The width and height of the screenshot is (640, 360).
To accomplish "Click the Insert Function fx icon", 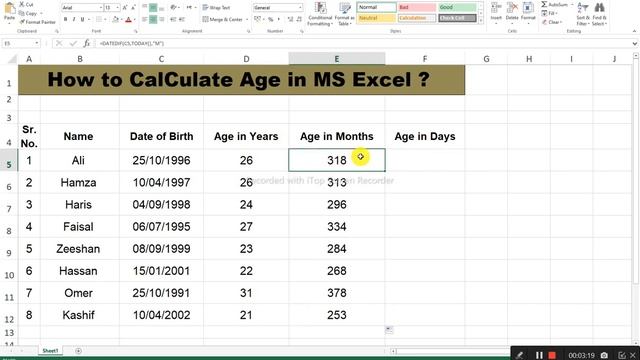I will [87, 43].
